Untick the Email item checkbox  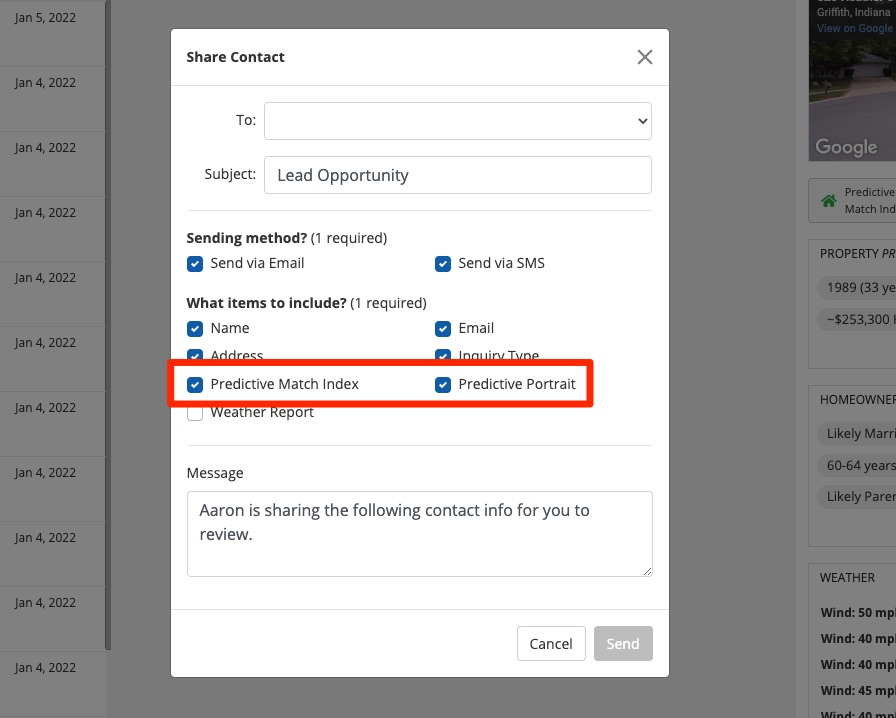coord(443,328)
